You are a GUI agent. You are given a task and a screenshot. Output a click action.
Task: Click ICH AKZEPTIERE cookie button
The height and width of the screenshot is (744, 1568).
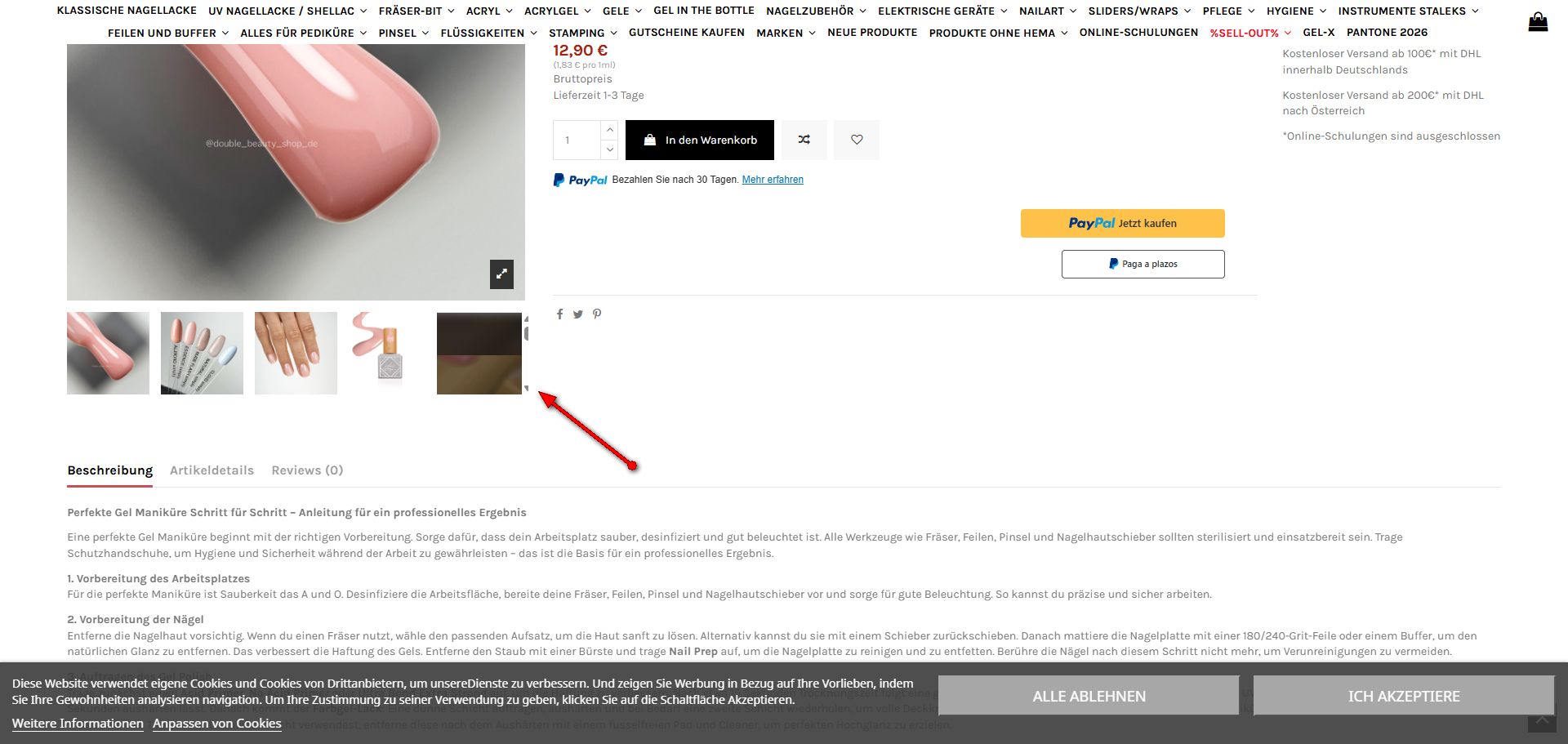click(1404, 696)
